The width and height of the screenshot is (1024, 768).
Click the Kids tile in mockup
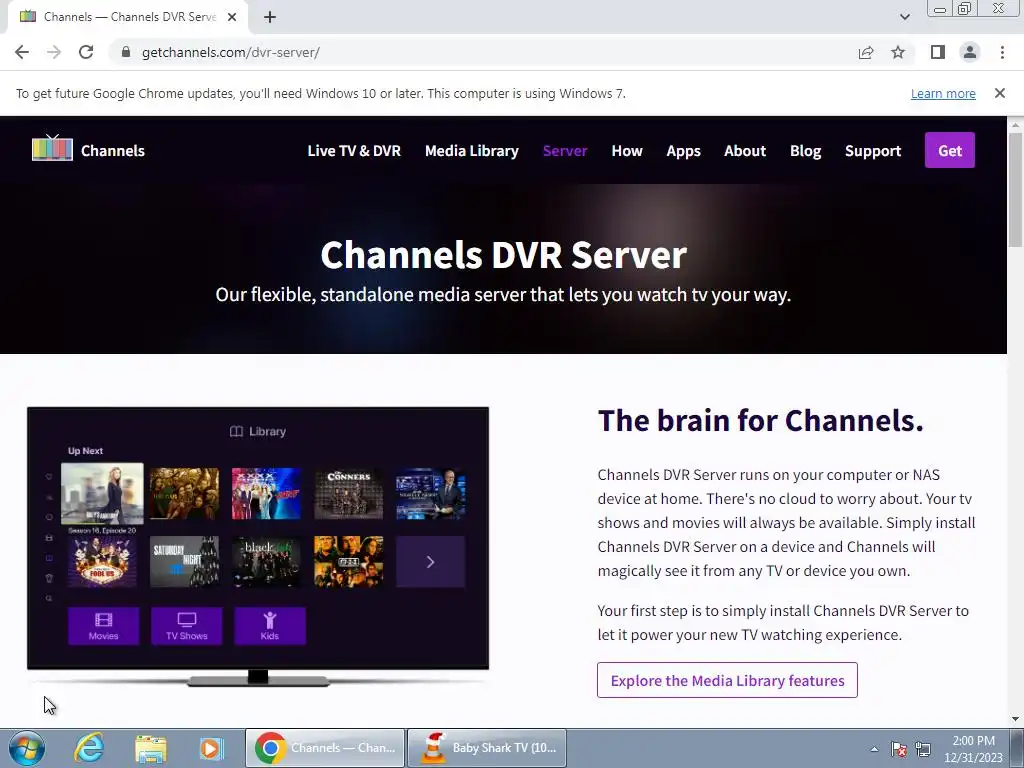[x=270, y=626]
